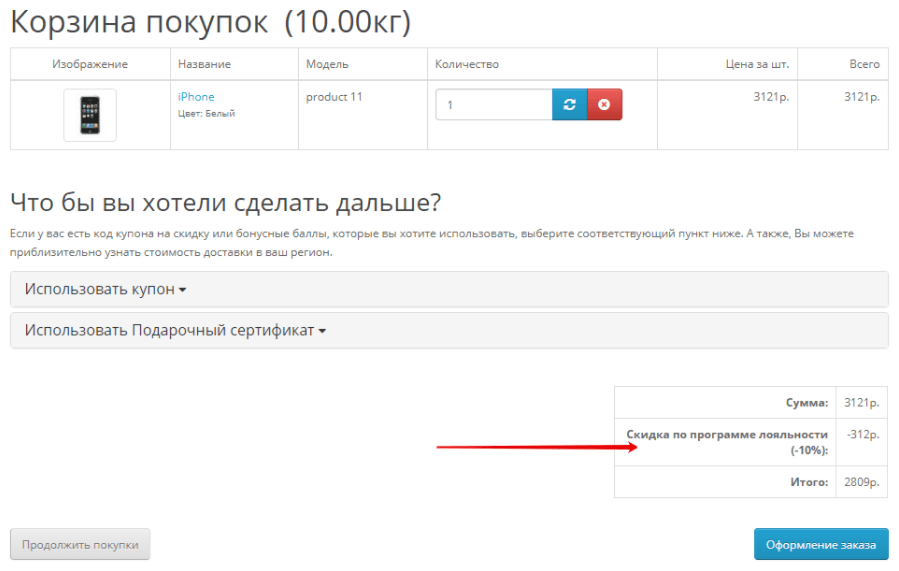Click the "Изображение" column header
The image size is (899, 571).
coord(90,64)
